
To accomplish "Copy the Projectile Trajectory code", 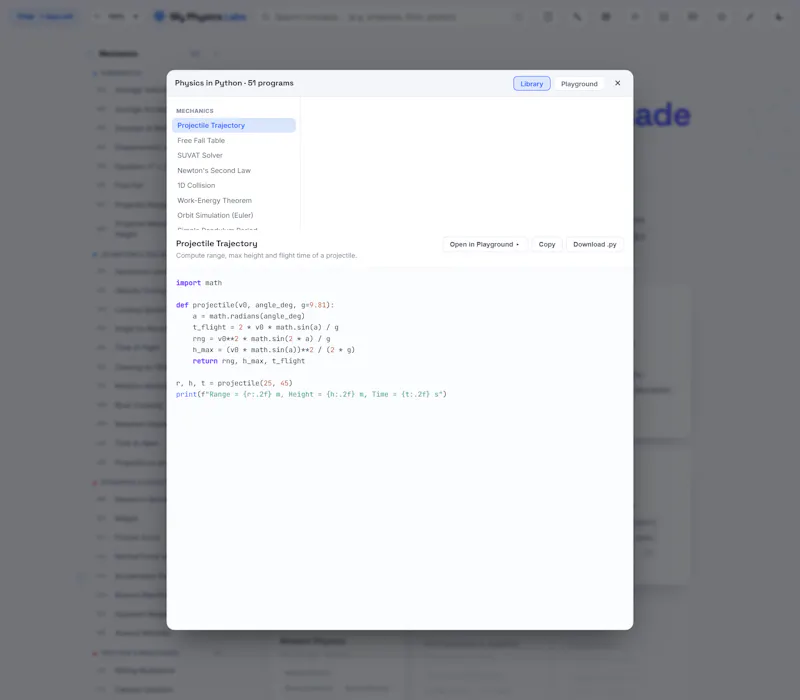I will click(546, 244).
